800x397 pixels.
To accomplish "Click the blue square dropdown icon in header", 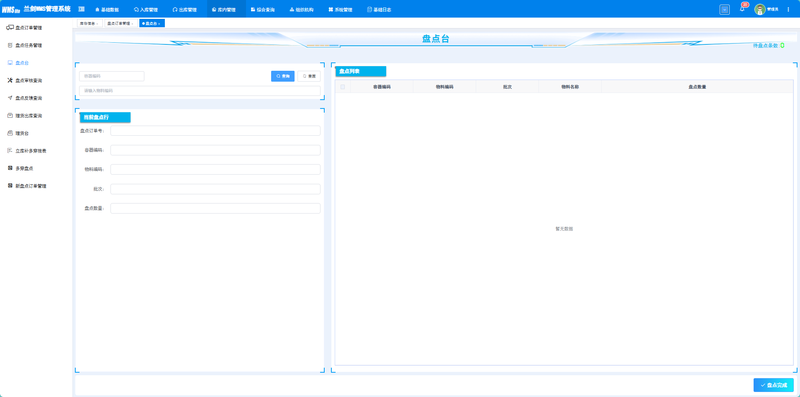I will coord(724,9).
